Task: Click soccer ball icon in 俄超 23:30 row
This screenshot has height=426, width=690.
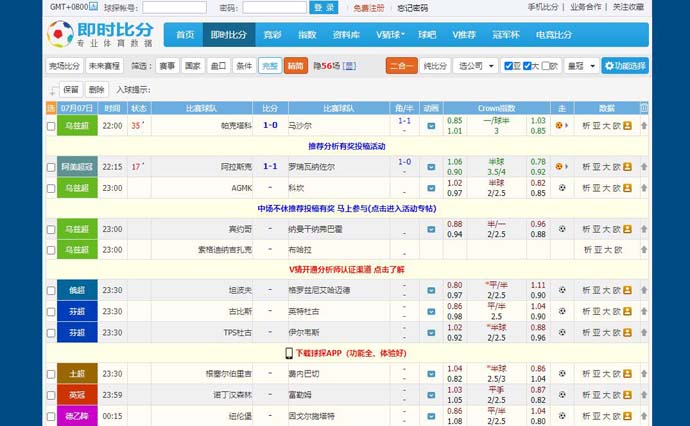Action: click(x=562, y=290)
